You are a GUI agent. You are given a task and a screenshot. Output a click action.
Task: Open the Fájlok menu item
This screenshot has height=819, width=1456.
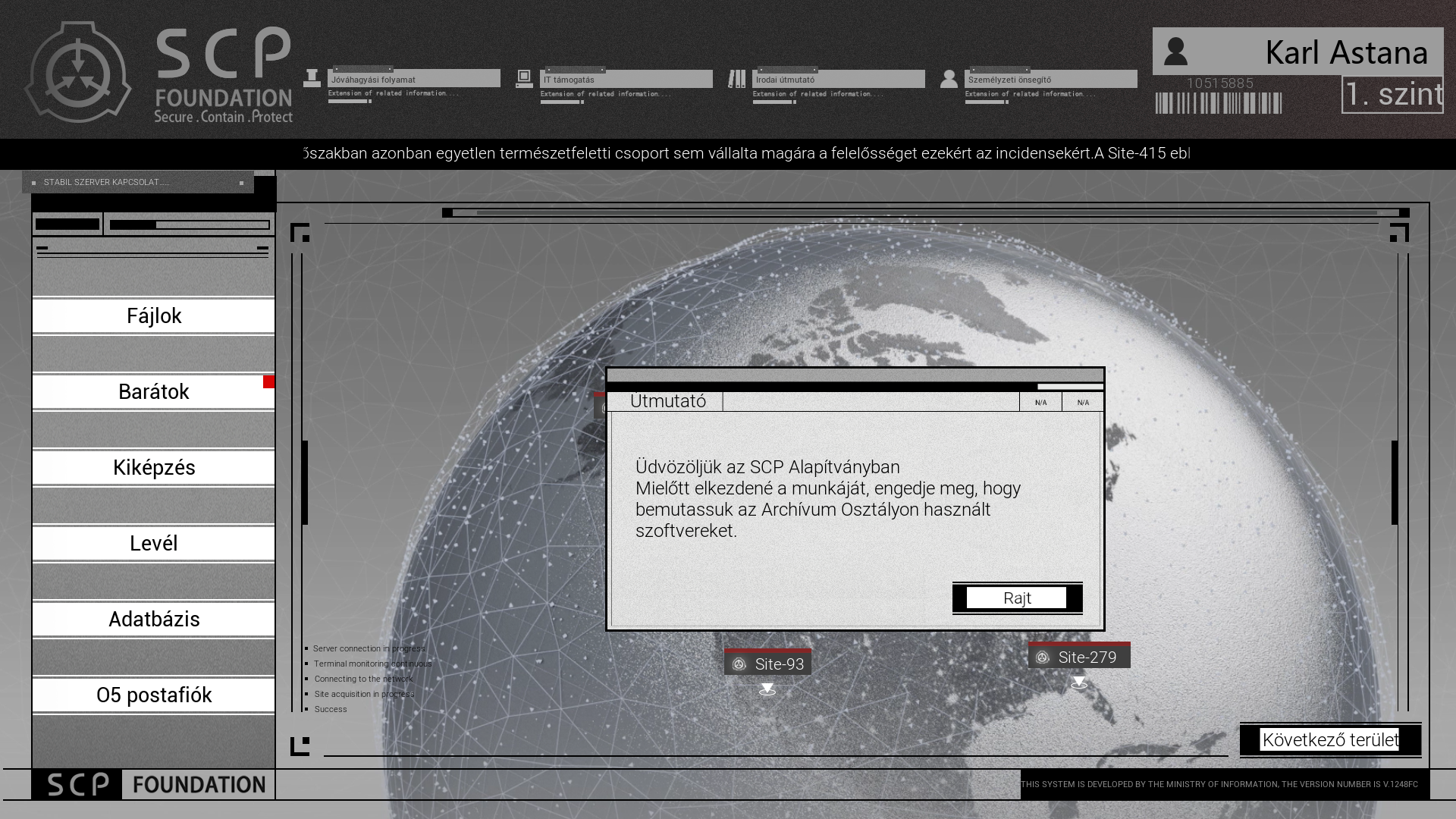tap(154, 315)
